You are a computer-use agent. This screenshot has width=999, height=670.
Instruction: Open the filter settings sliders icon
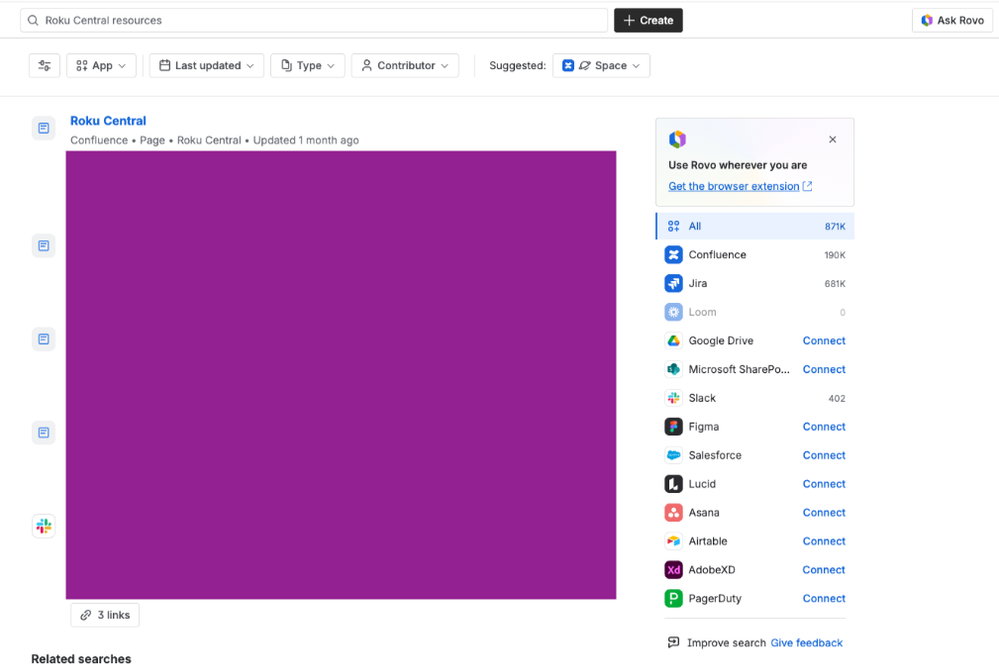(x=45, y=66)
